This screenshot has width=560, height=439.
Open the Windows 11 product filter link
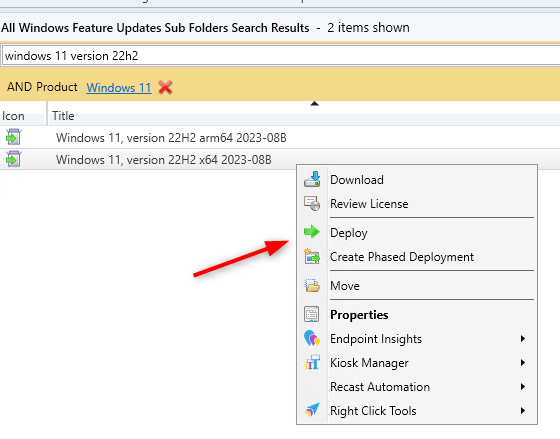[x=119, y=88]
